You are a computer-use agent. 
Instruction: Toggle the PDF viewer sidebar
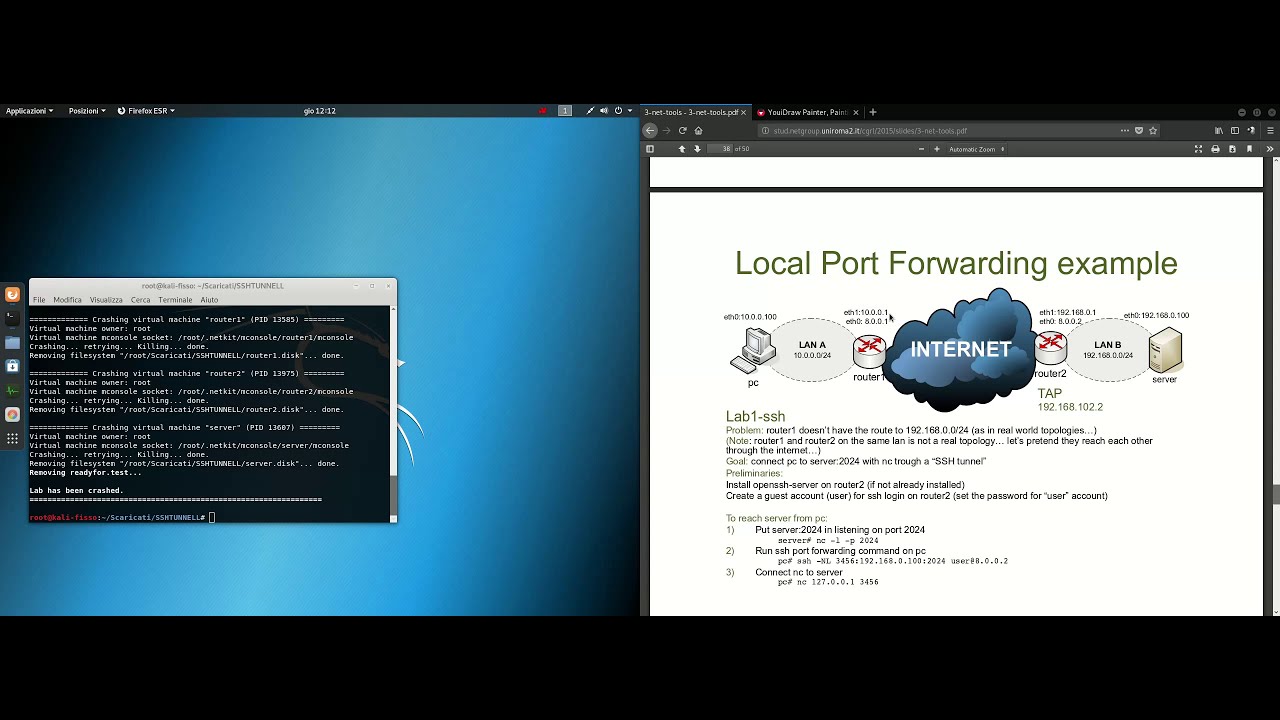pyautogui.click(x=650, y=149)
